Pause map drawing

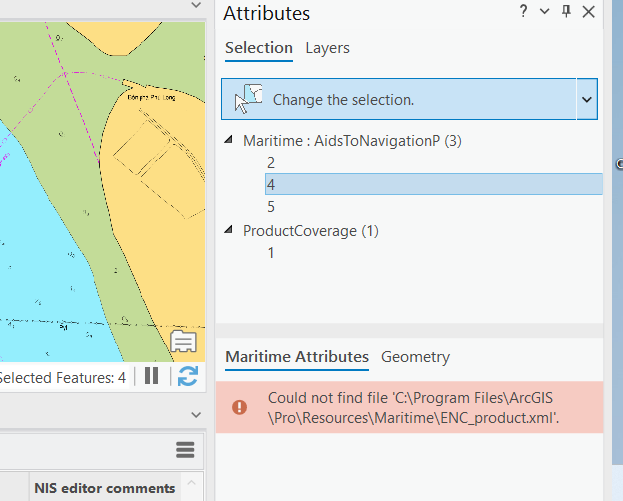[152, 376]
